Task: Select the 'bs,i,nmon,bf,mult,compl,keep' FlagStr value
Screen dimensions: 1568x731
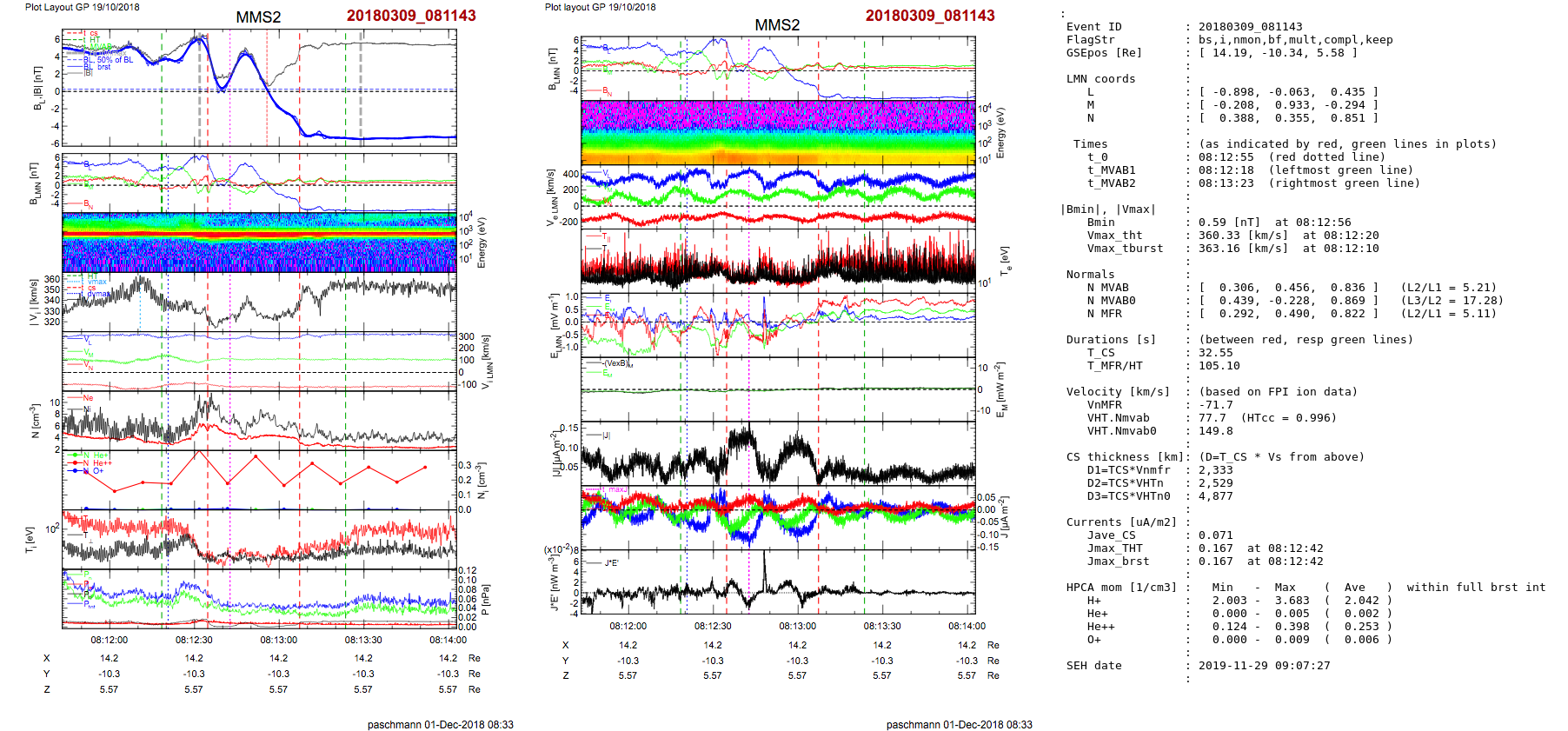Action: 1295,40
